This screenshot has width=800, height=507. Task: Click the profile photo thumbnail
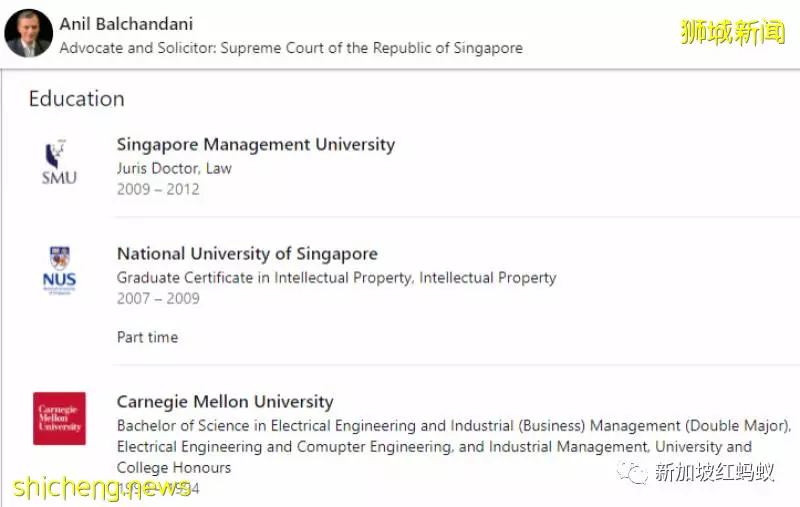pyautogui.click(x=29, y=33)
